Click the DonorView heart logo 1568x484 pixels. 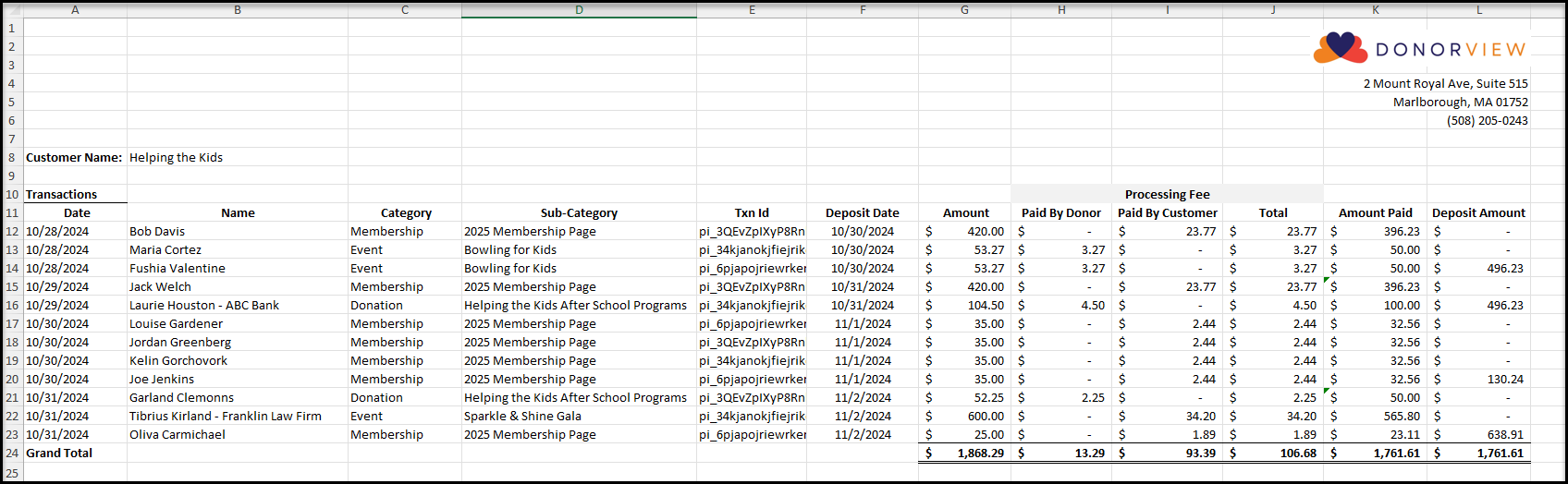point(1341,48)
